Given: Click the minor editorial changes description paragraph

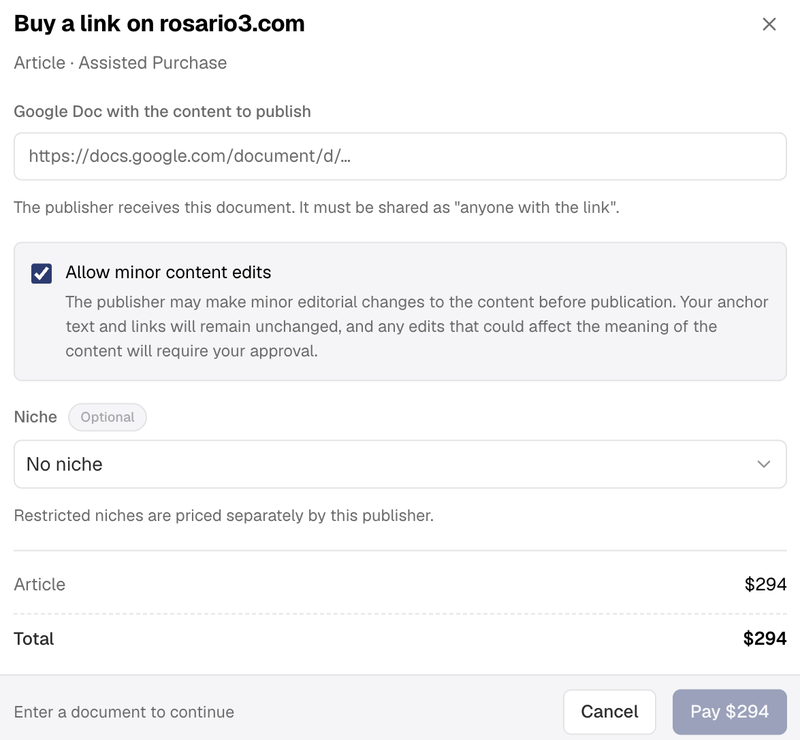Looking at the screenshot, I should pyautogui.click(x=417, y=326).
